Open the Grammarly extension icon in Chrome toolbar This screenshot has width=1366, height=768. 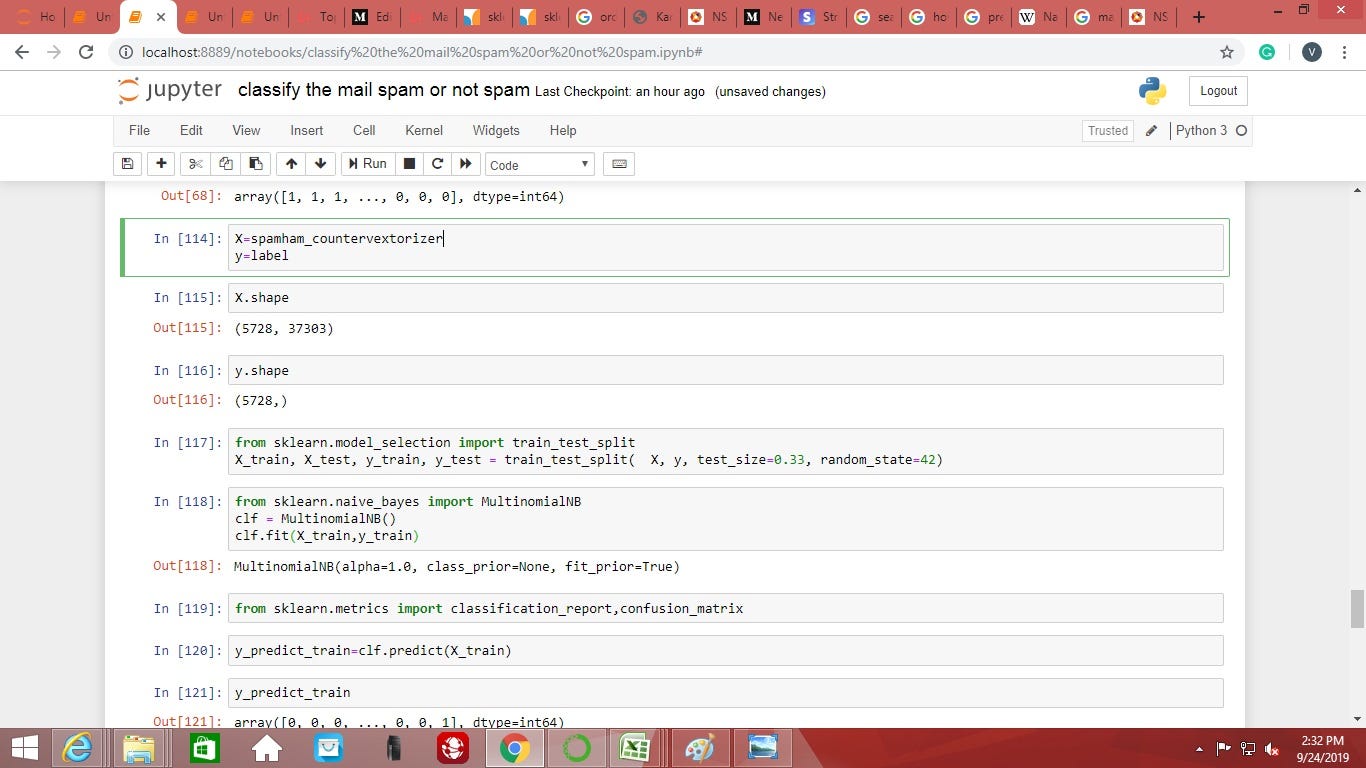(x=1268, y=52)
